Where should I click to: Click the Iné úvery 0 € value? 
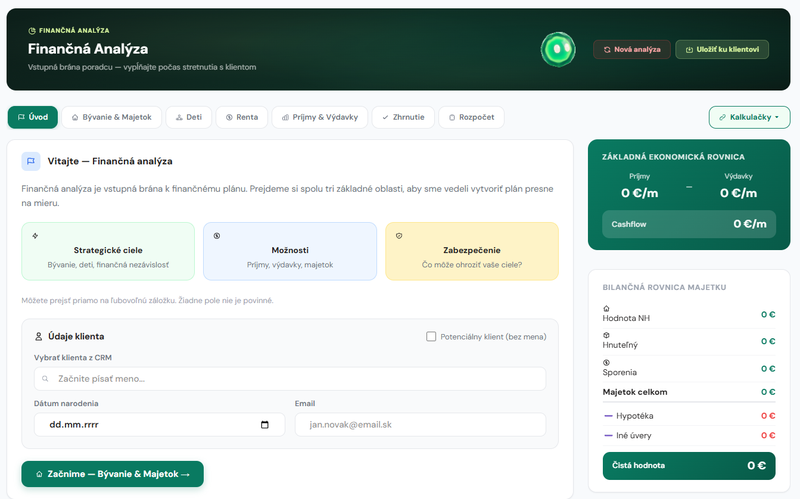768,435
